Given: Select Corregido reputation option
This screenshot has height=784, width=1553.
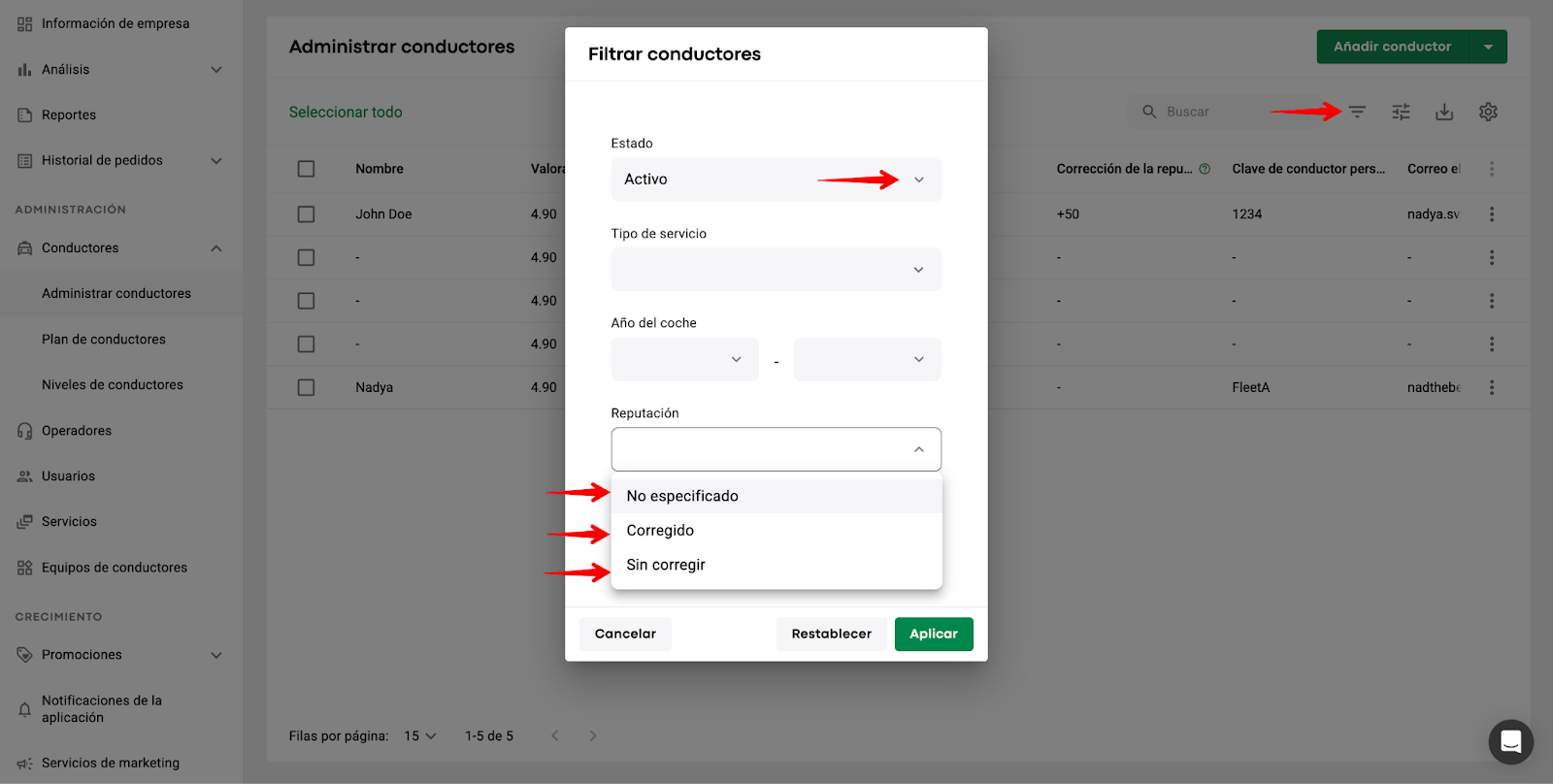Looking at the screenshot, I should [660, 531].
